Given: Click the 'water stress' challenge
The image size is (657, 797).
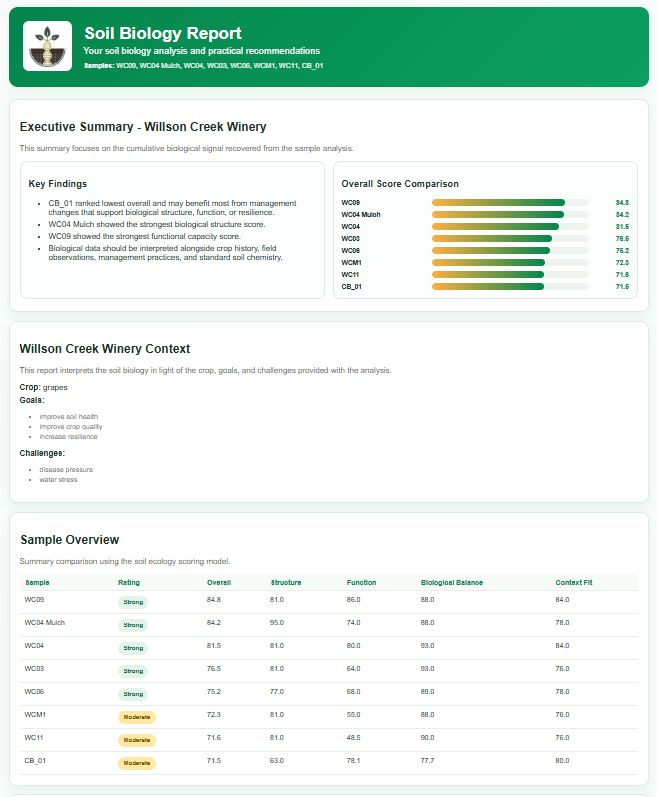Looking at the screenshot, I should [58, 480].
